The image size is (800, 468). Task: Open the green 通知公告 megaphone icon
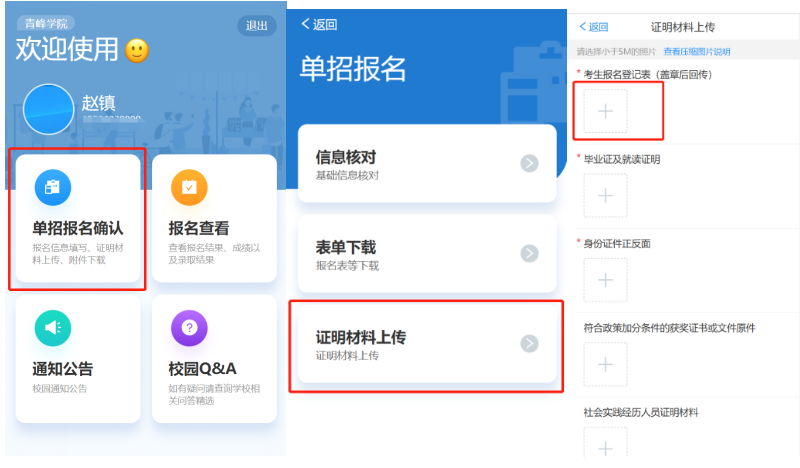coord(53,328)
